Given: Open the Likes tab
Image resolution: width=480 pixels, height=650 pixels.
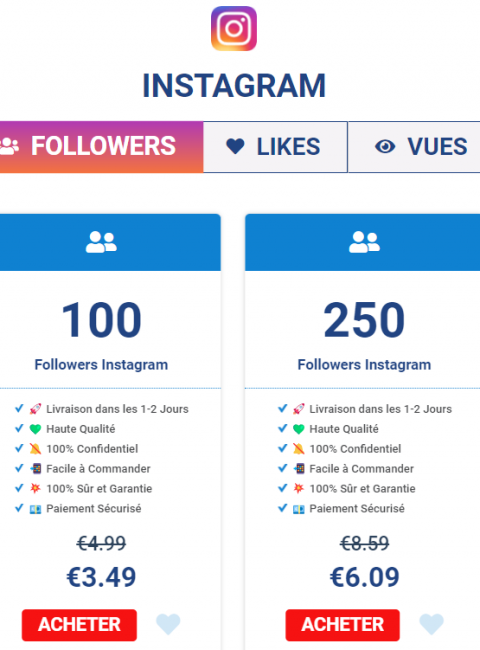Looking at the screenshot, I should (275, 147).
